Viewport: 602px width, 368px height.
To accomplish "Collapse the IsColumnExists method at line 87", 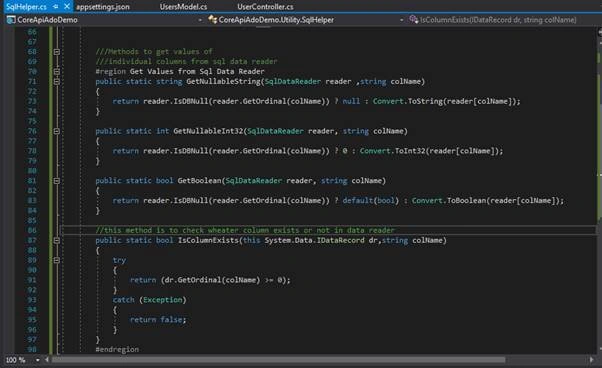I will (56, 240).
